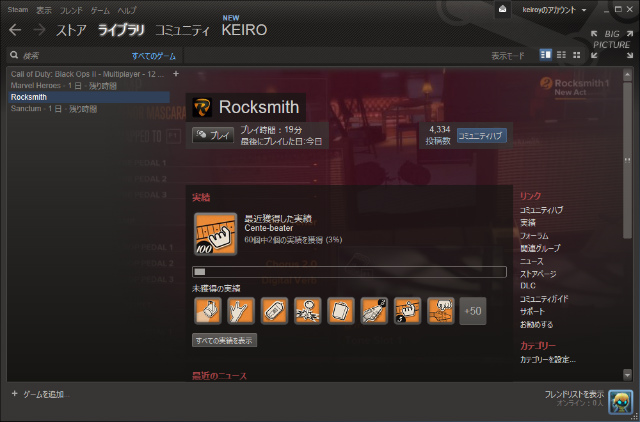Viewport: 640px width, 422px height.
Task: Open the すべてのゲーム filter dropdown
Action: point(153,56)
